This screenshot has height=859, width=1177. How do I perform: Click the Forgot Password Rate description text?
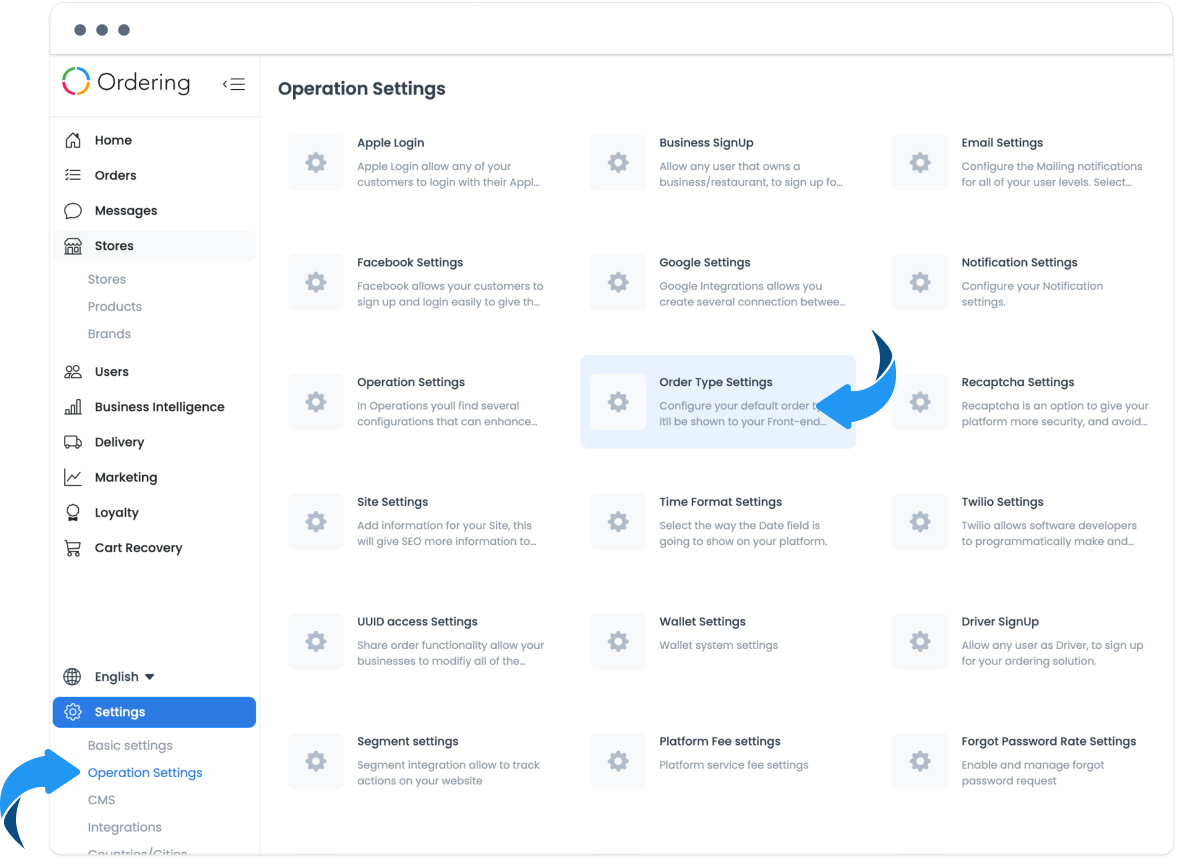point(1033,773)
